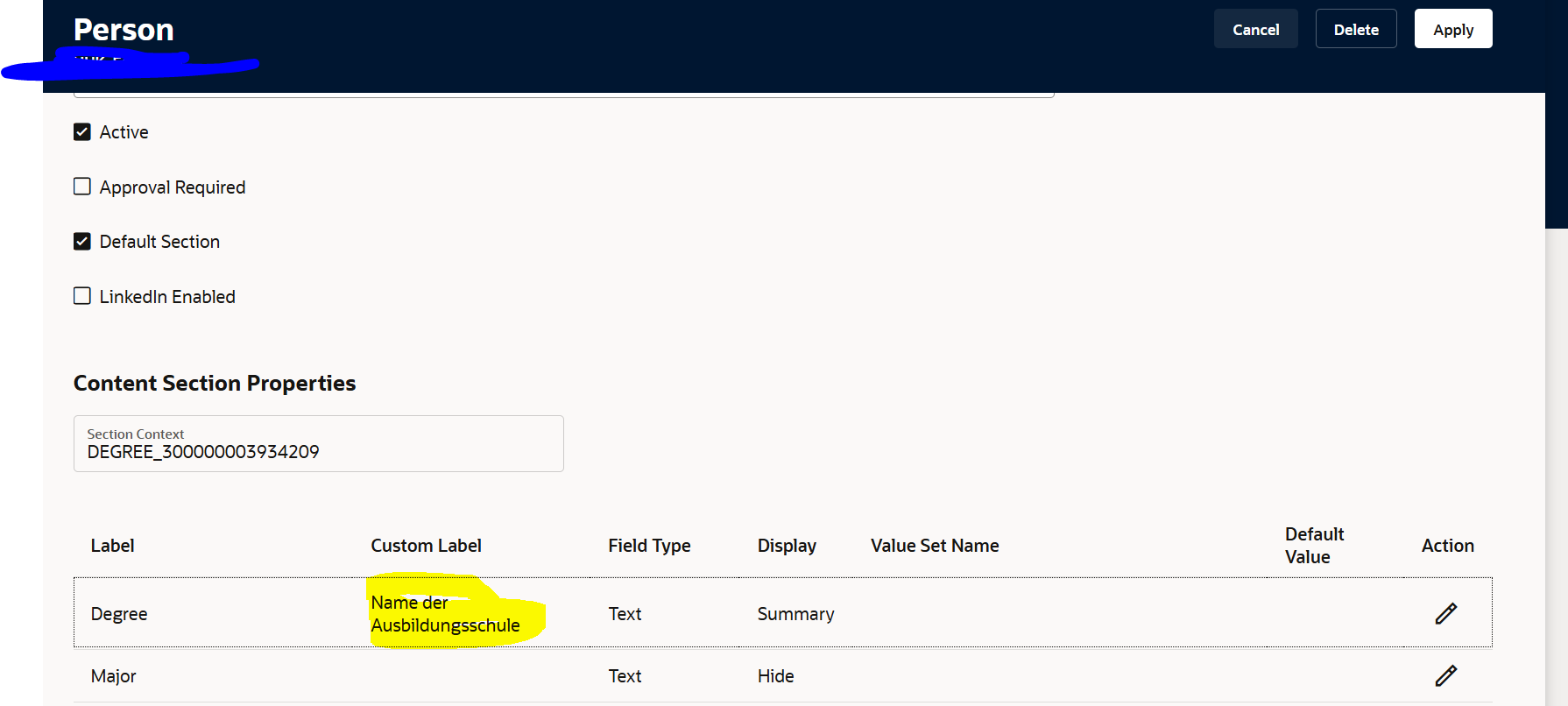Viewport: 1568px width, 706px height.
Task: Click the Custom Label column header
Action: 426,546
